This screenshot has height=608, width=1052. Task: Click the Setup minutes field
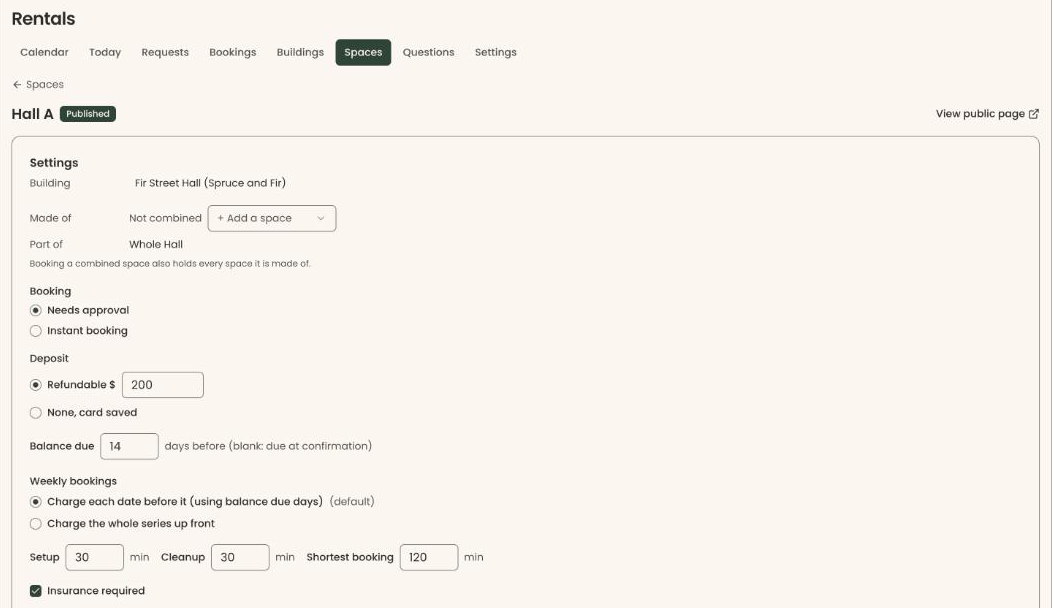(x=95, y=558)
